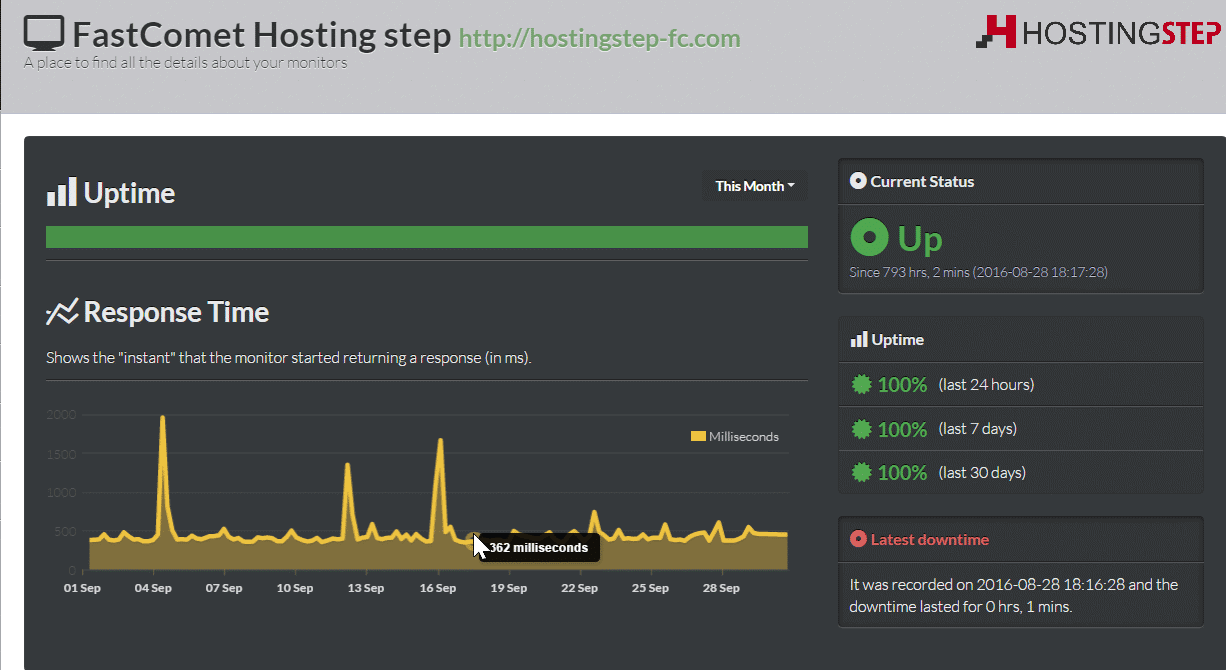1226x670 pixels.
Task: Click the chart peak near 13 Sep
Action: coord(347,465)
